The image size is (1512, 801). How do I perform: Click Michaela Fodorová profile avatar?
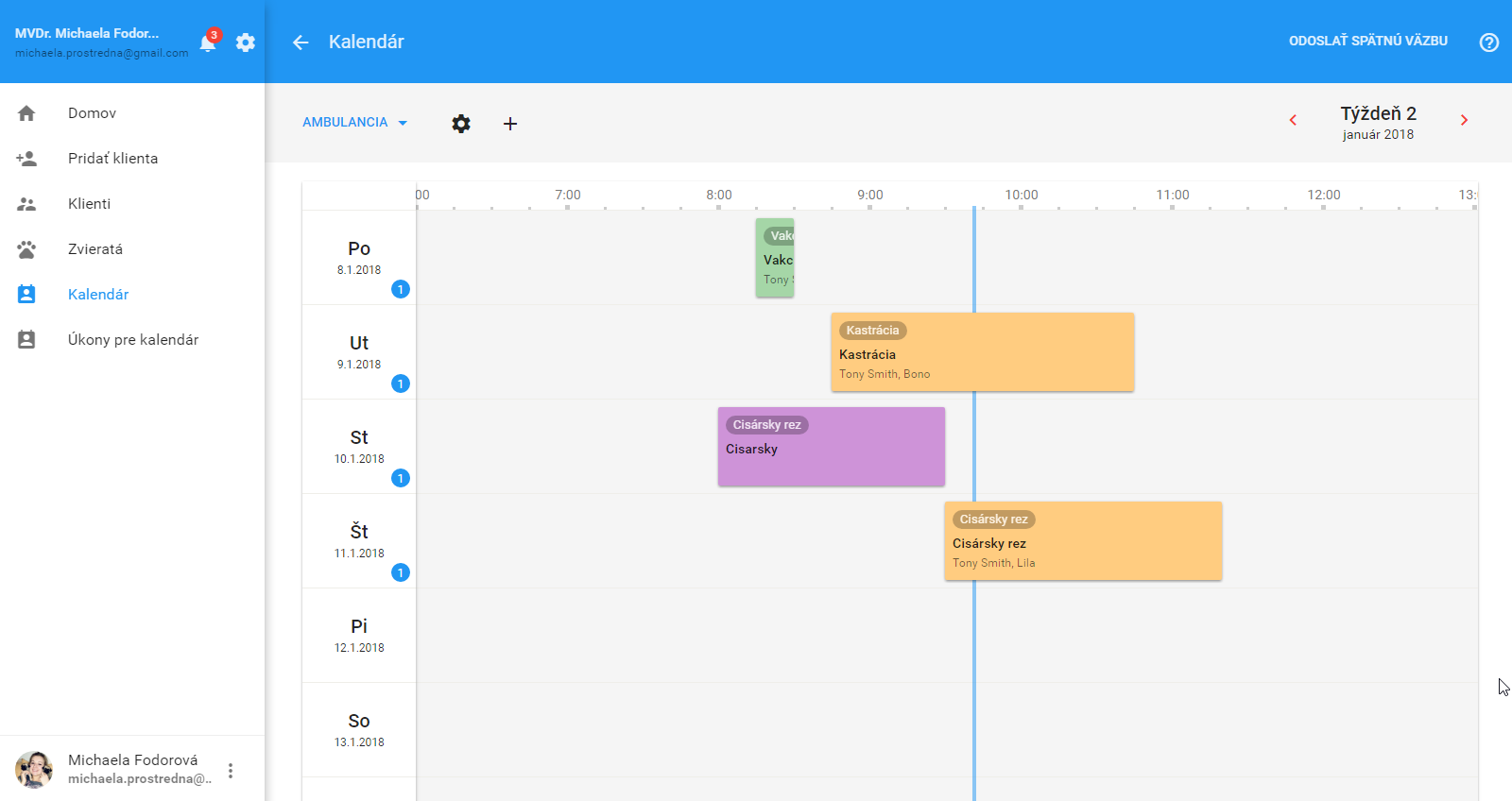click(34, 770)
